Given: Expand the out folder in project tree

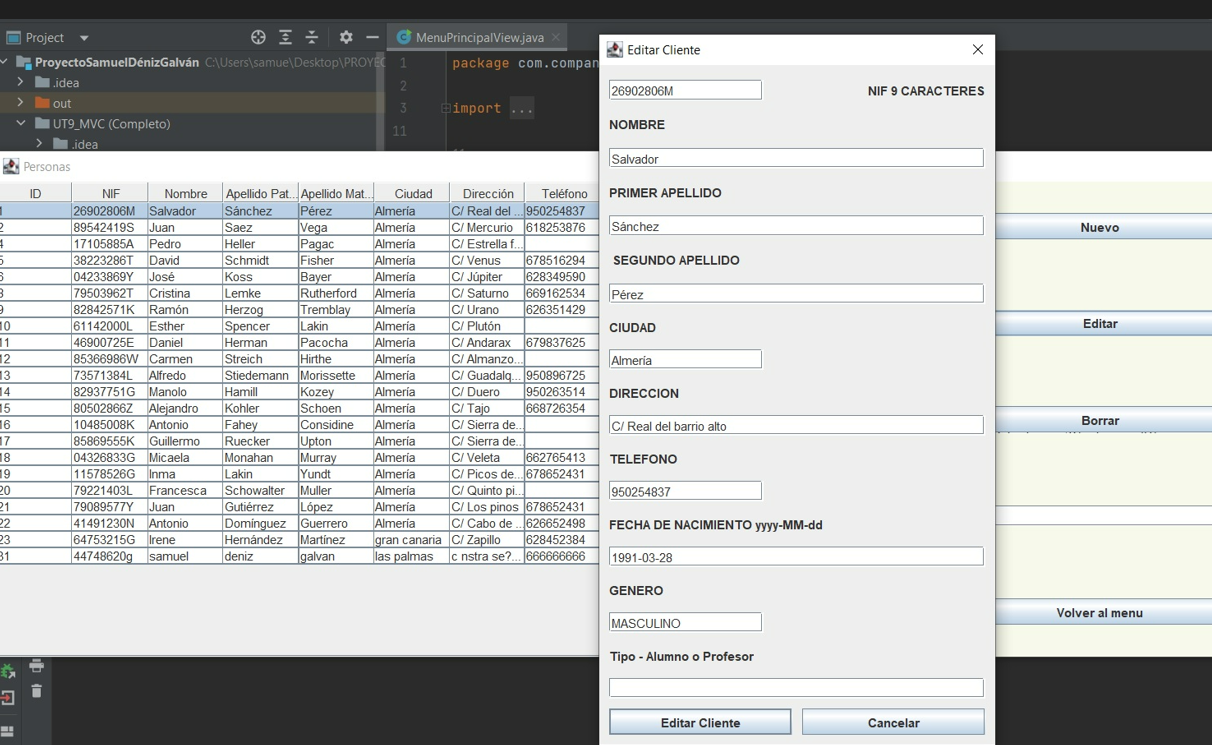Looking at the screenshot, I should 21,103.
